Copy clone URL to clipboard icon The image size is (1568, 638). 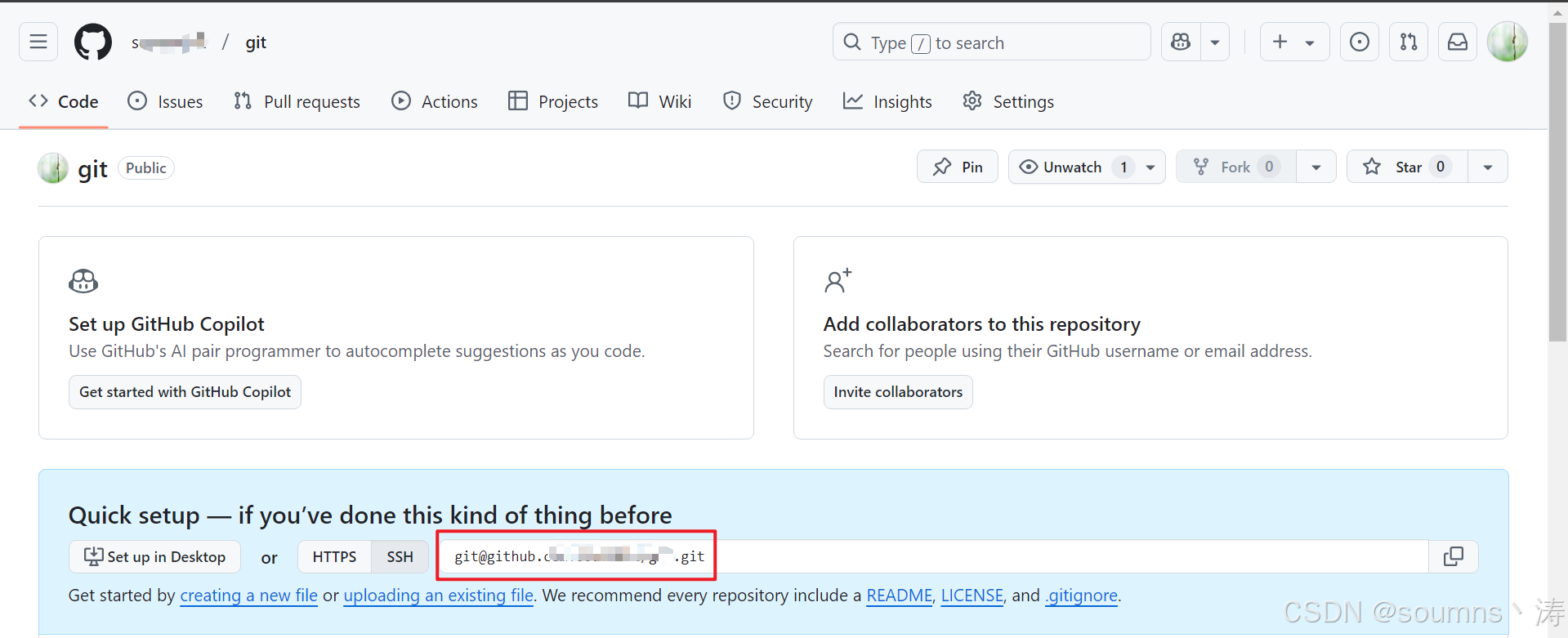pos(1454,556)
